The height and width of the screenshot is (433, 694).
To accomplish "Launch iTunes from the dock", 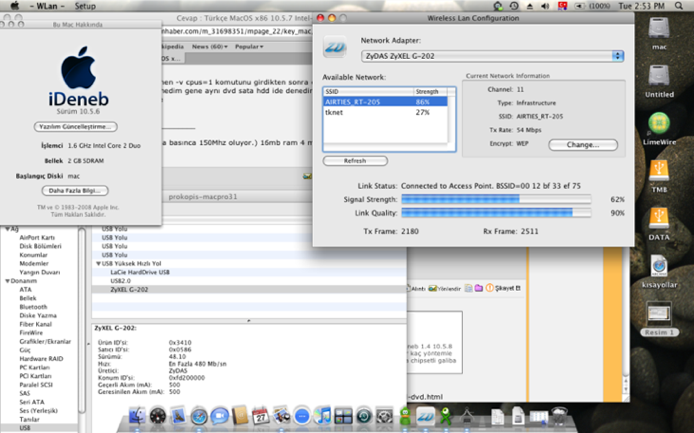I will point(323,415).
